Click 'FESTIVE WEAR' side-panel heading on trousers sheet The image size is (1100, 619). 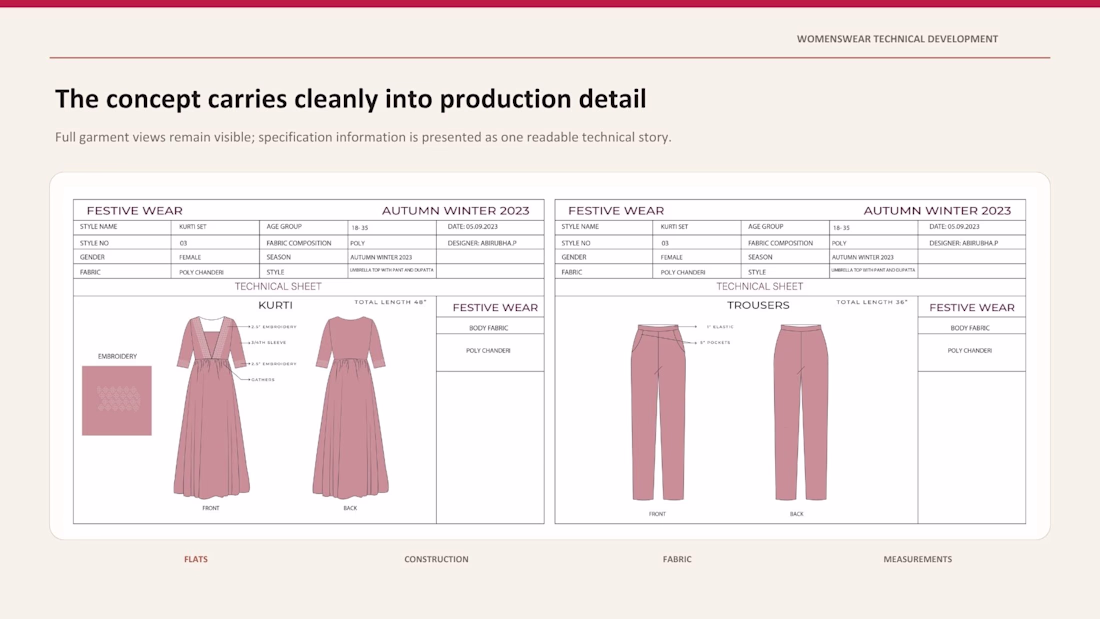972,307
